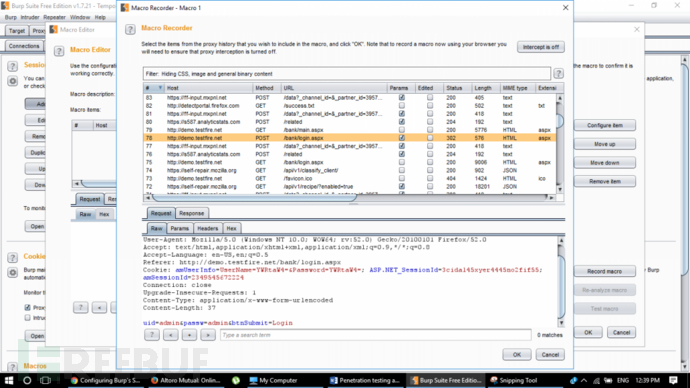The height and width of the screenshot is (388, 690).
Task: Sort history by Status column
Action: (x=457, y=88)
